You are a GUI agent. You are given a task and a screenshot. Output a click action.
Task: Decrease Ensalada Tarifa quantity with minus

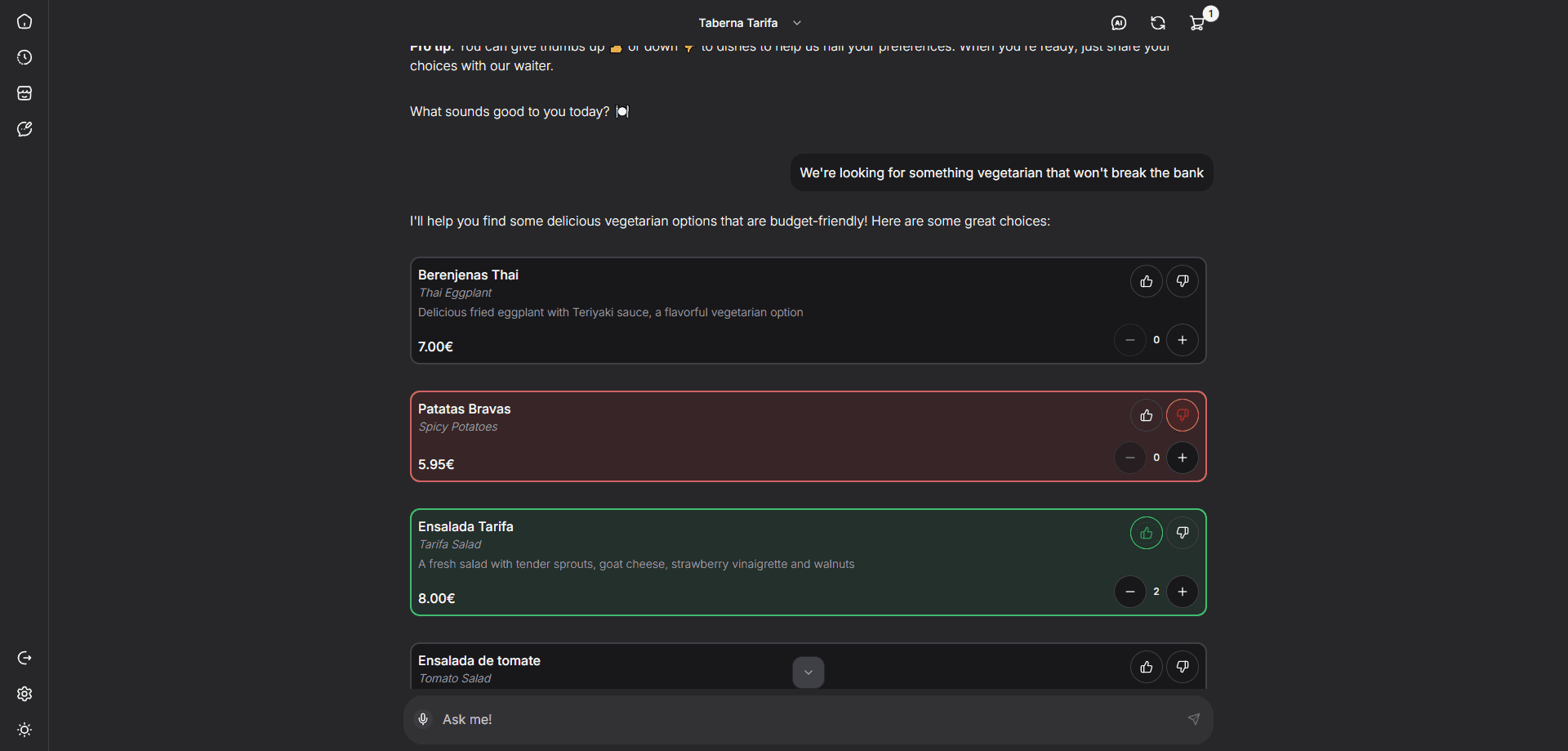point(1130,592)
